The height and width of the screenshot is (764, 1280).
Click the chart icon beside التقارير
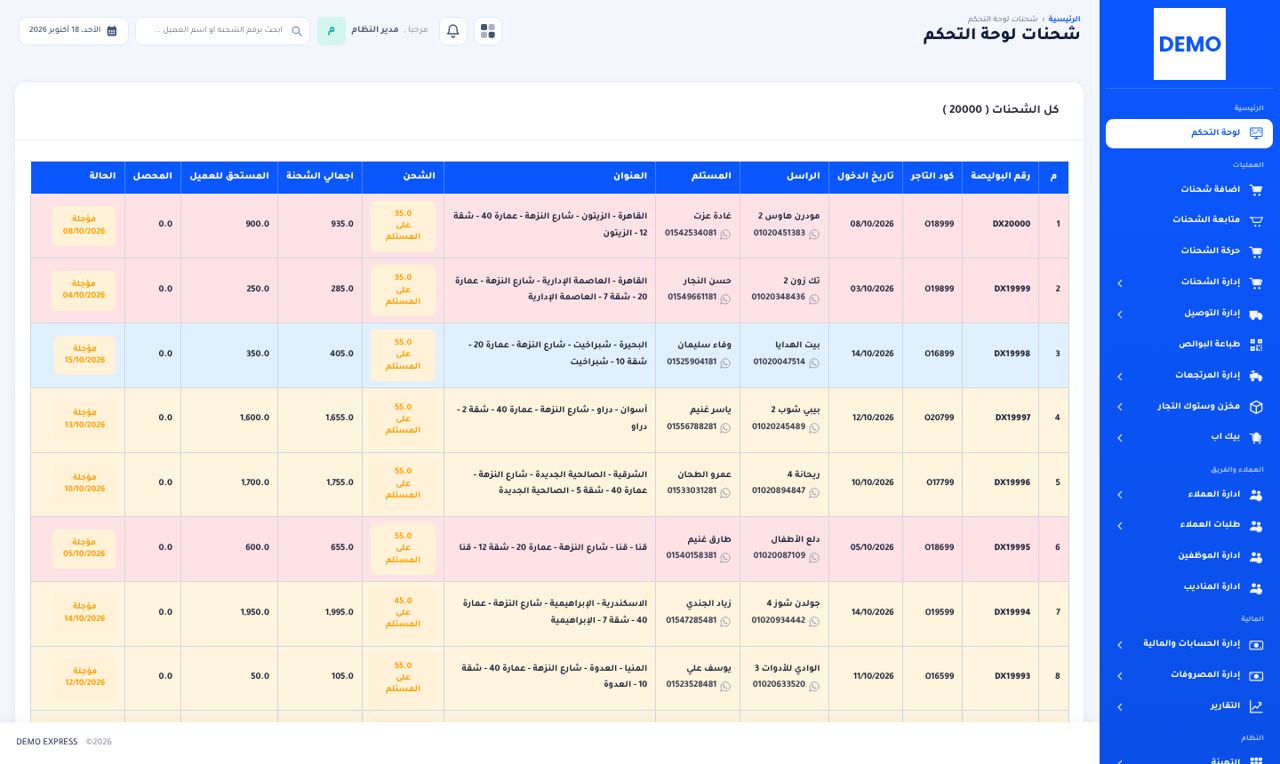1256,706
